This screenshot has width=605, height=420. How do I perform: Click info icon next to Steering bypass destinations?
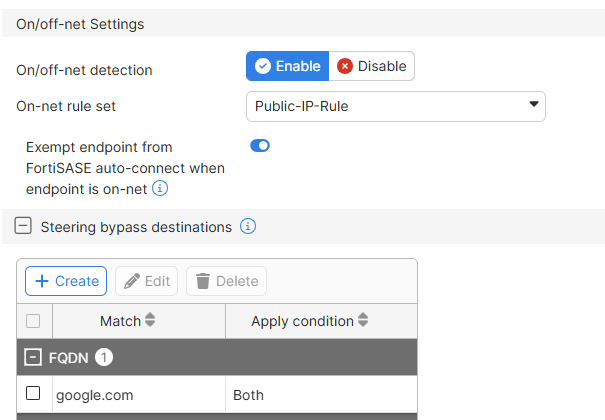(x=248, y=227)
